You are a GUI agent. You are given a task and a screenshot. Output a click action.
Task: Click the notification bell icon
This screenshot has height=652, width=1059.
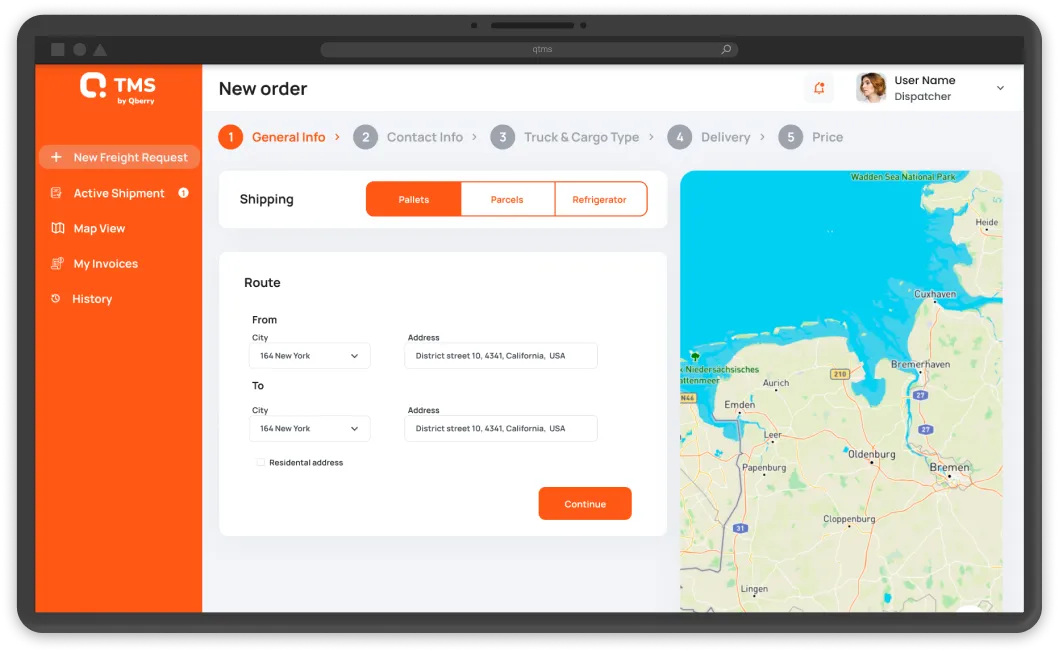[819, 88]
